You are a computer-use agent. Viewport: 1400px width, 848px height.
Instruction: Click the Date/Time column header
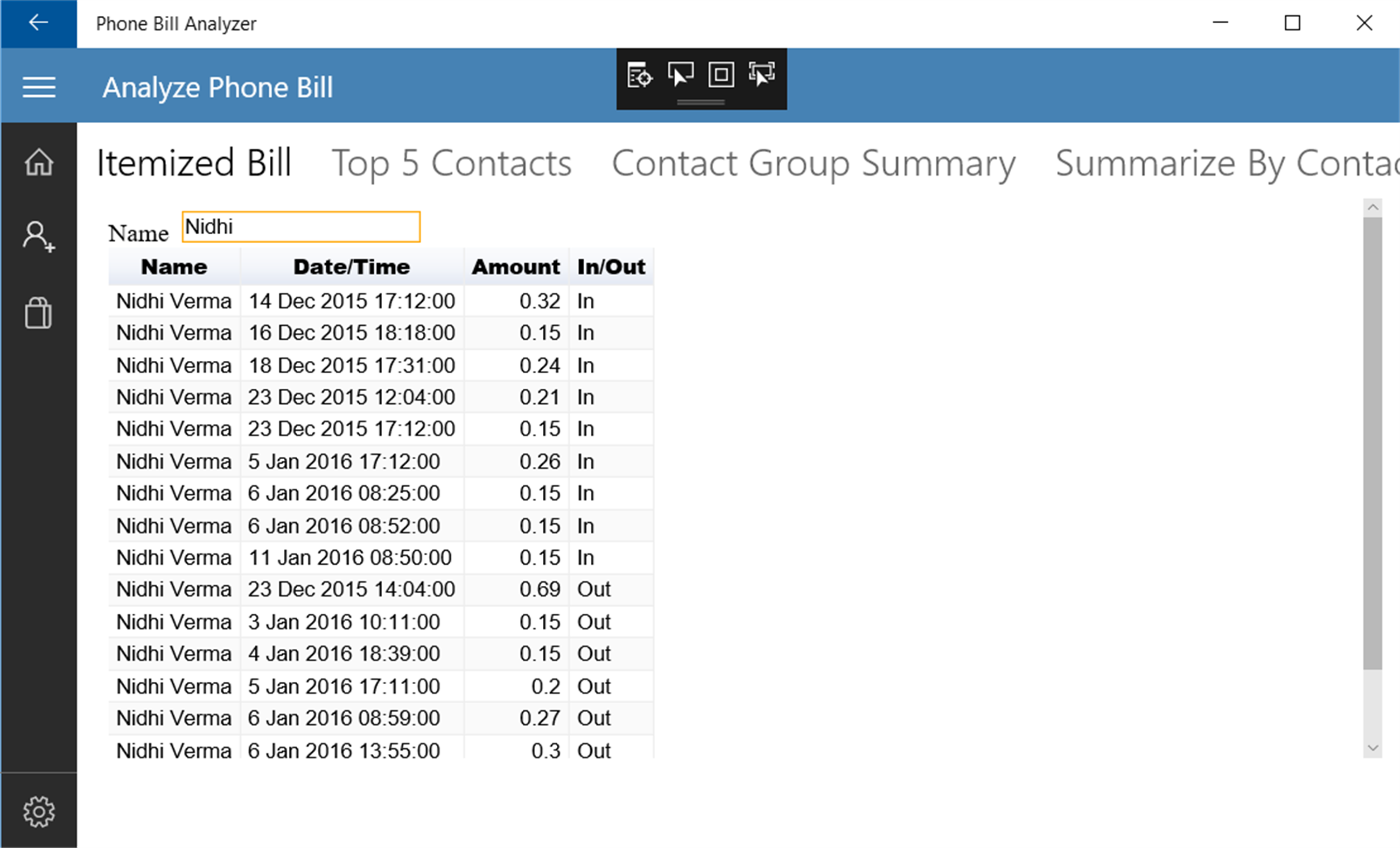(x=352, y=266)
